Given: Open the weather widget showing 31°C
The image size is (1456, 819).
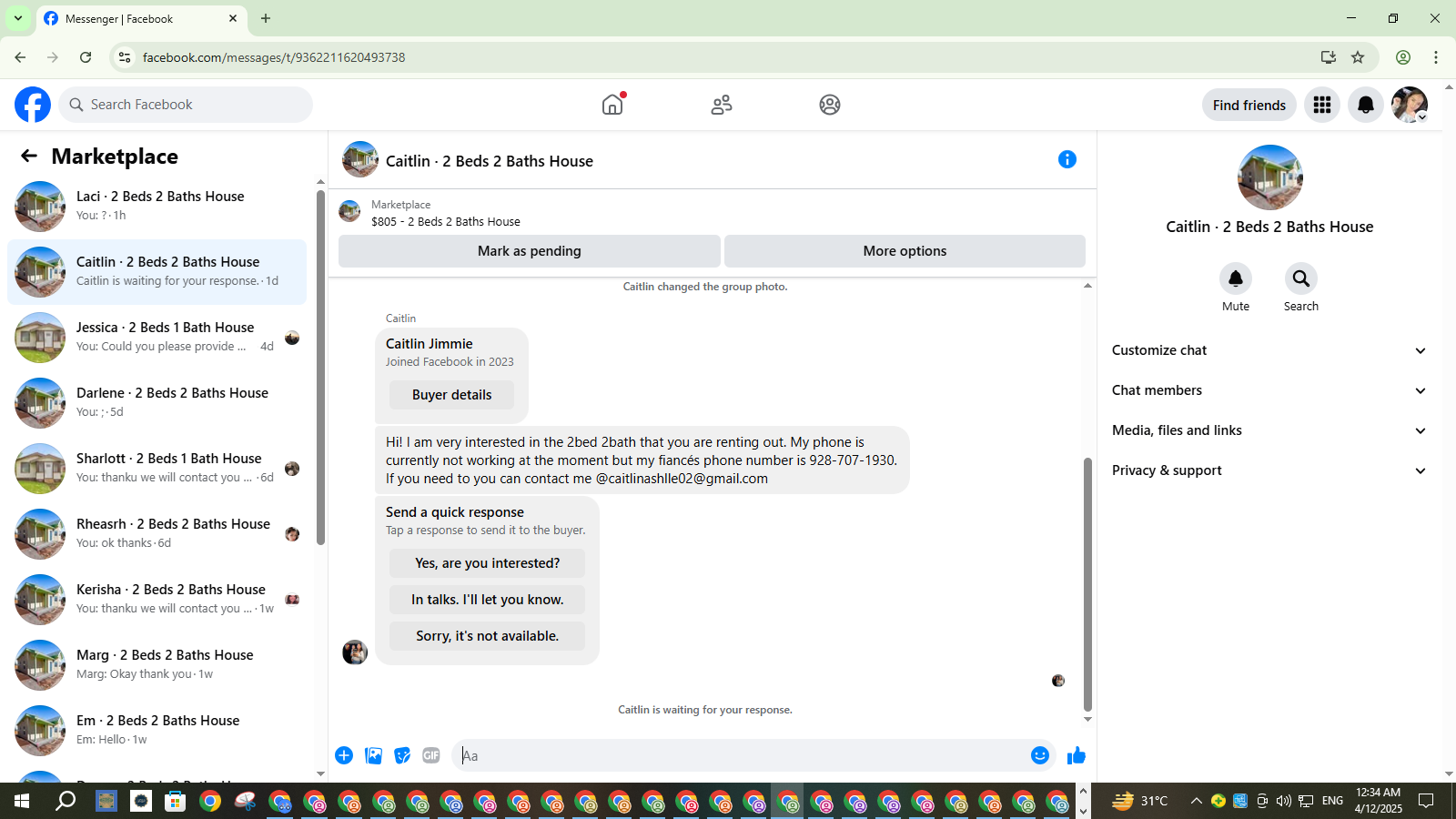Looking at the screenshot, I should [1140, 801].
